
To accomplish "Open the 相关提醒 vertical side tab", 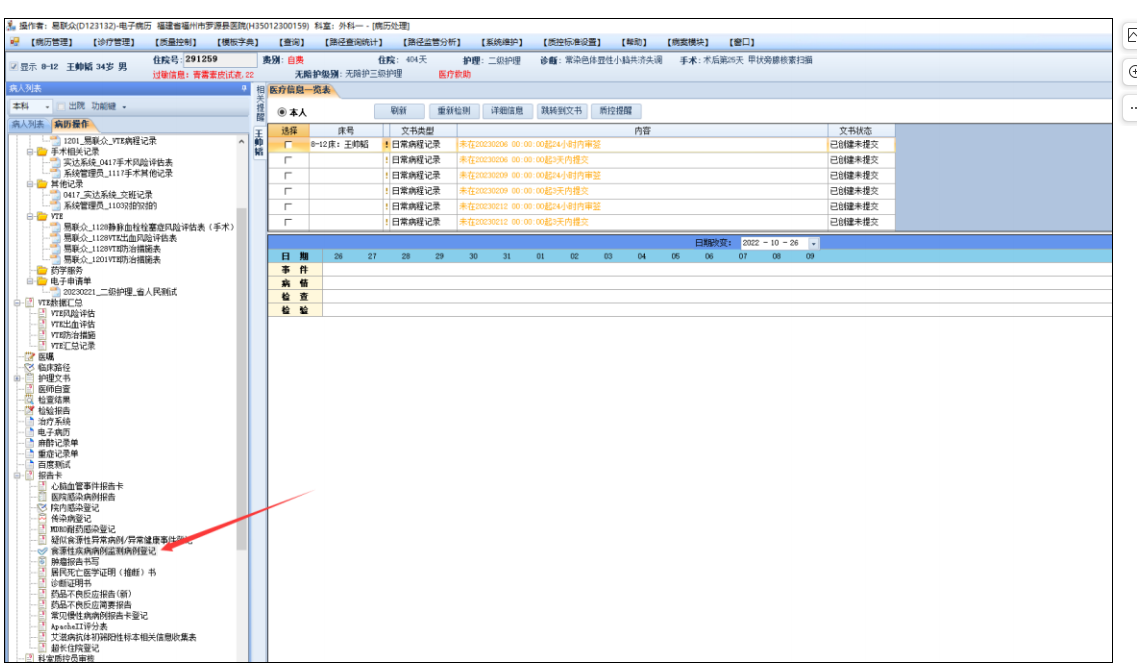I will pos(260,104).
